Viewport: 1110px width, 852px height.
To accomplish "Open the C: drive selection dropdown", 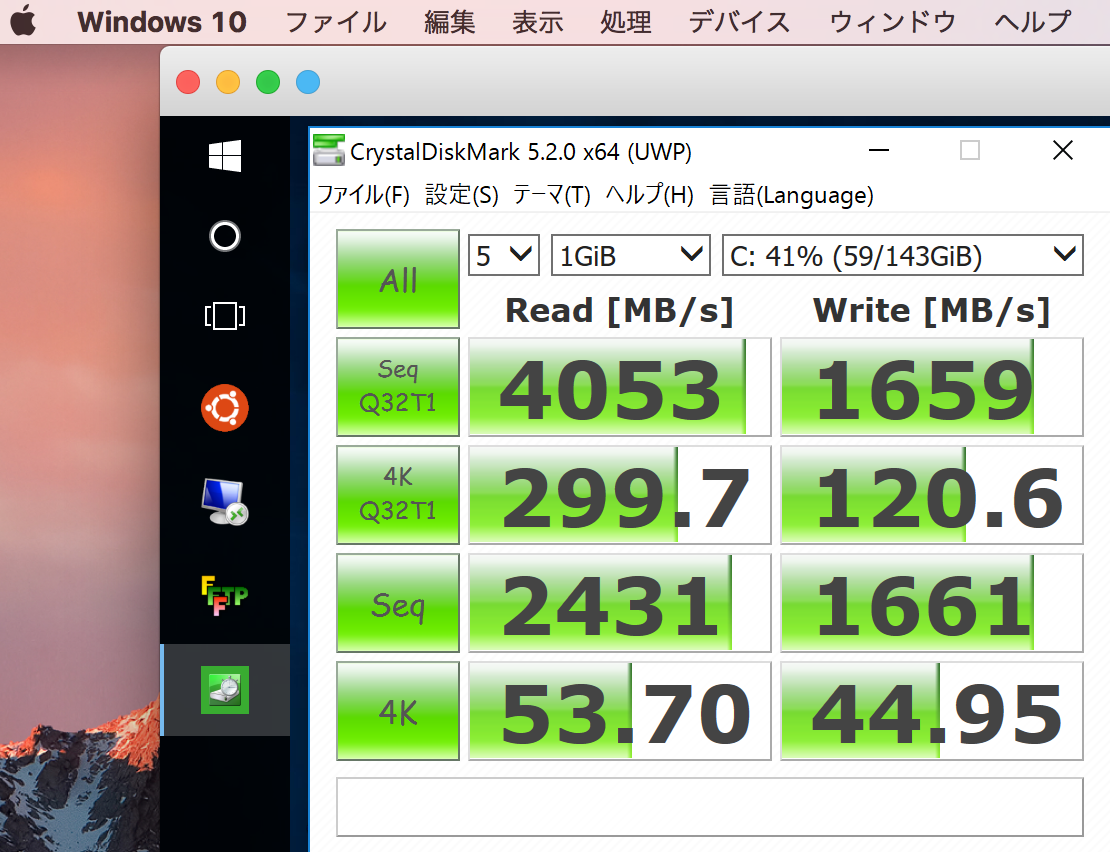I will tap(903, 255).
